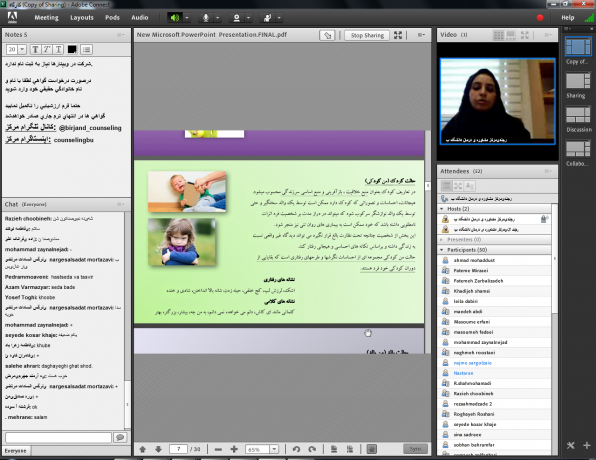
Task: Open the Help menu
Action: (x=567, y=17)
